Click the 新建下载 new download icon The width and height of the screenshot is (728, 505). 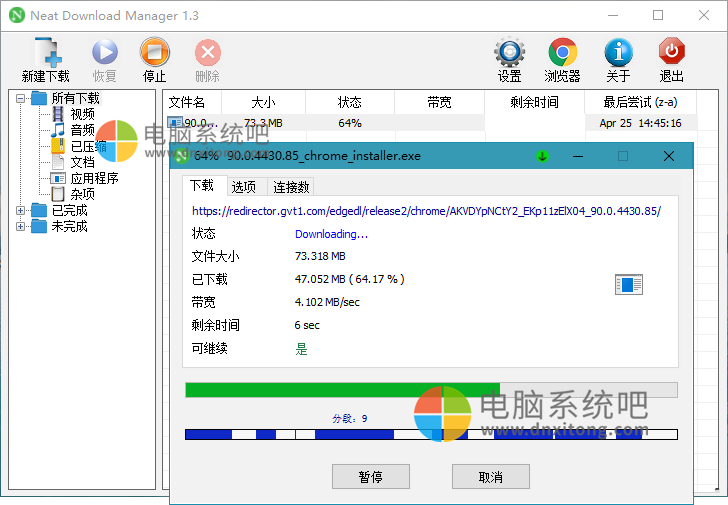pyautogui.click(x=47, y=52)
